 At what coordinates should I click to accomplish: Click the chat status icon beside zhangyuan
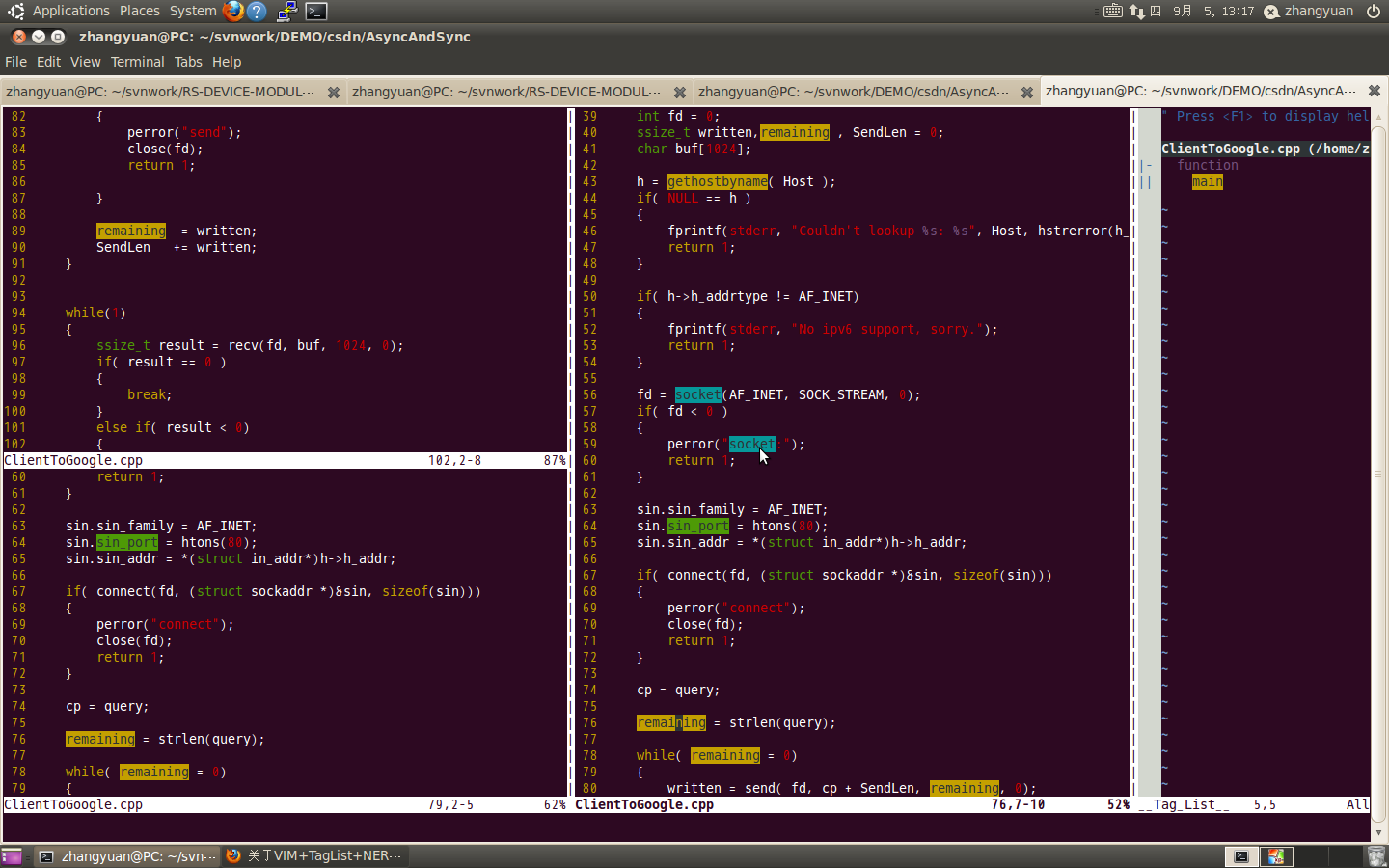pyautogui.click(x=1271, y=12)
